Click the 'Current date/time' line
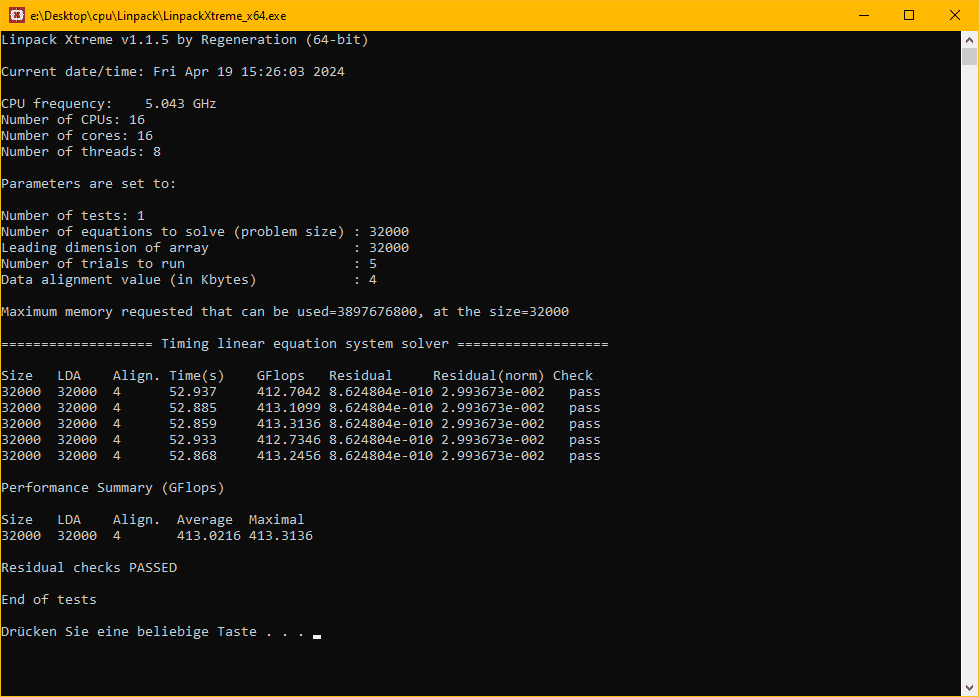The width and height of the screenshot is (979, 697). click(x=173, y=72)
